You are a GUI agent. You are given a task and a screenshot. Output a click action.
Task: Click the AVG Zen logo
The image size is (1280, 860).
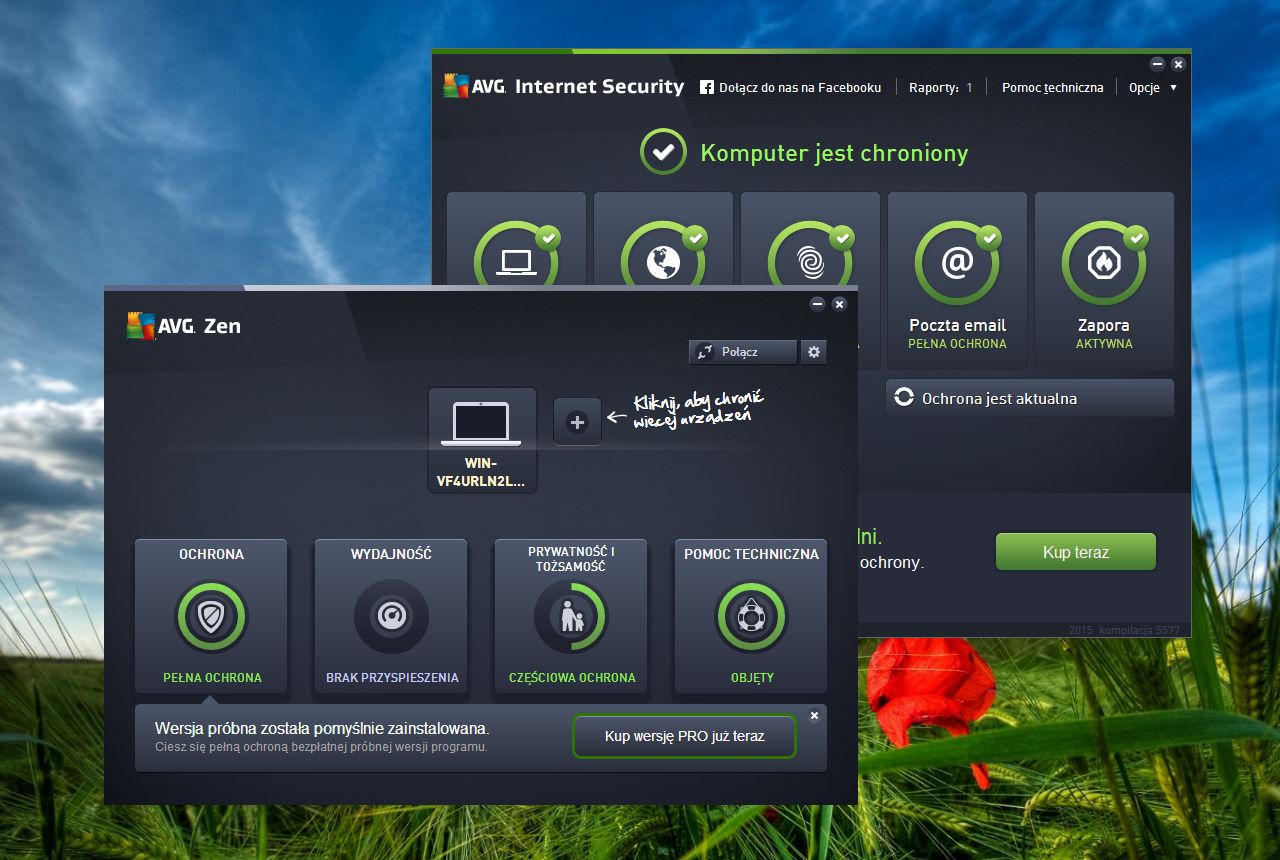click(x=184, y=325)
